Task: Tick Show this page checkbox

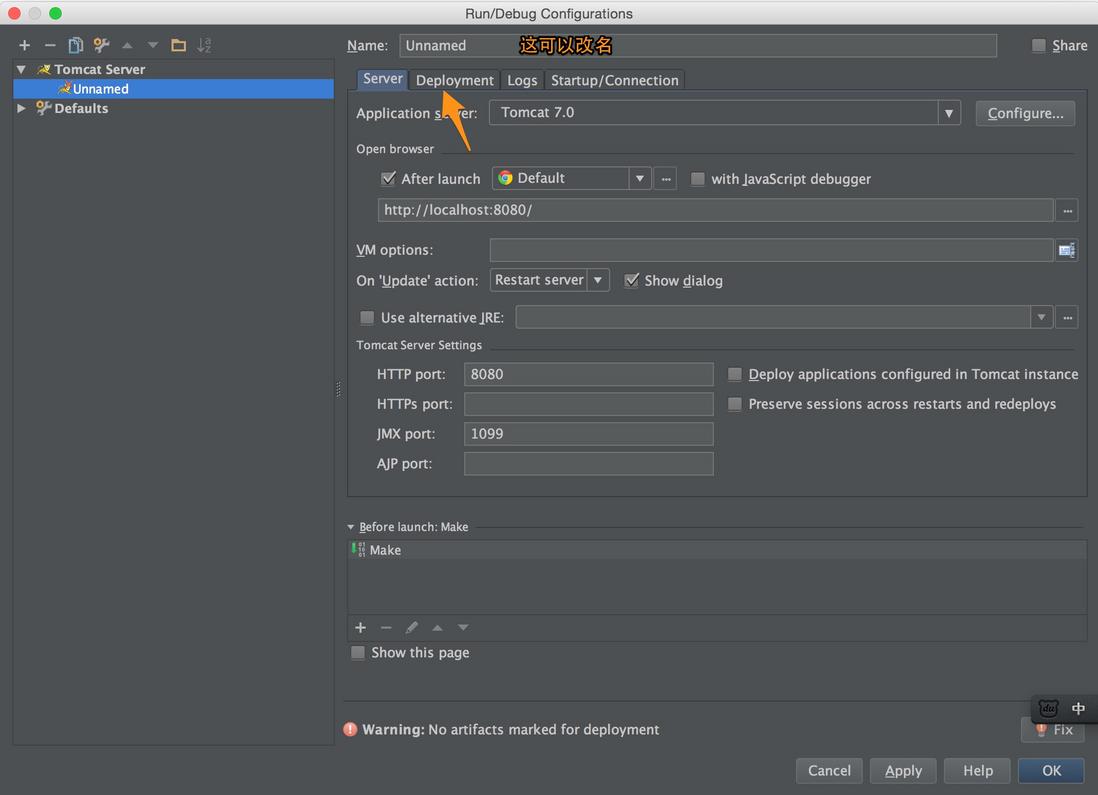Action: pyautogui.click(x=358, y=653)
